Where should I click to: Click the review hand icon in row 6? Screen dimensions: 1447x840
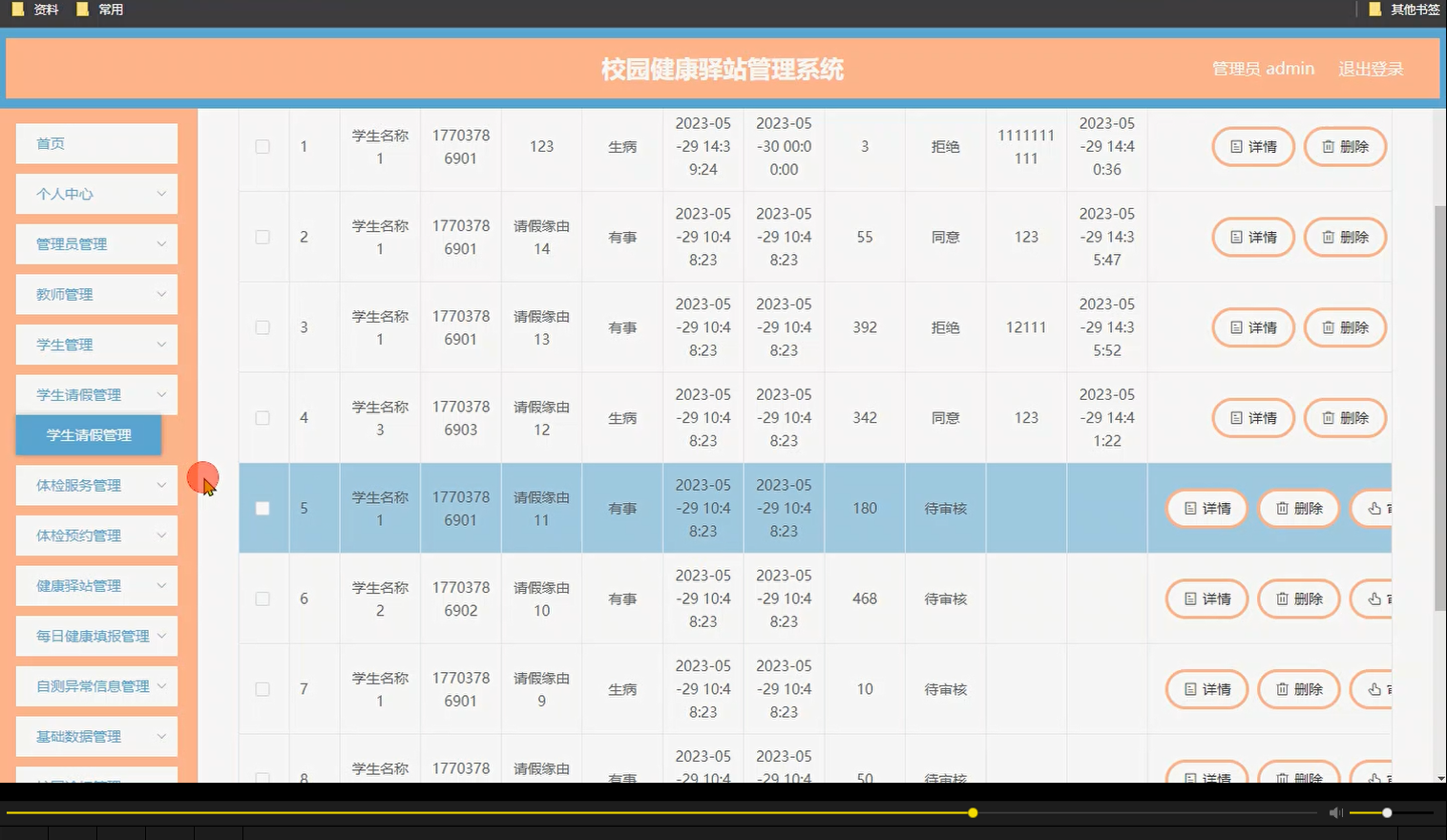(x=1374, y=598)
